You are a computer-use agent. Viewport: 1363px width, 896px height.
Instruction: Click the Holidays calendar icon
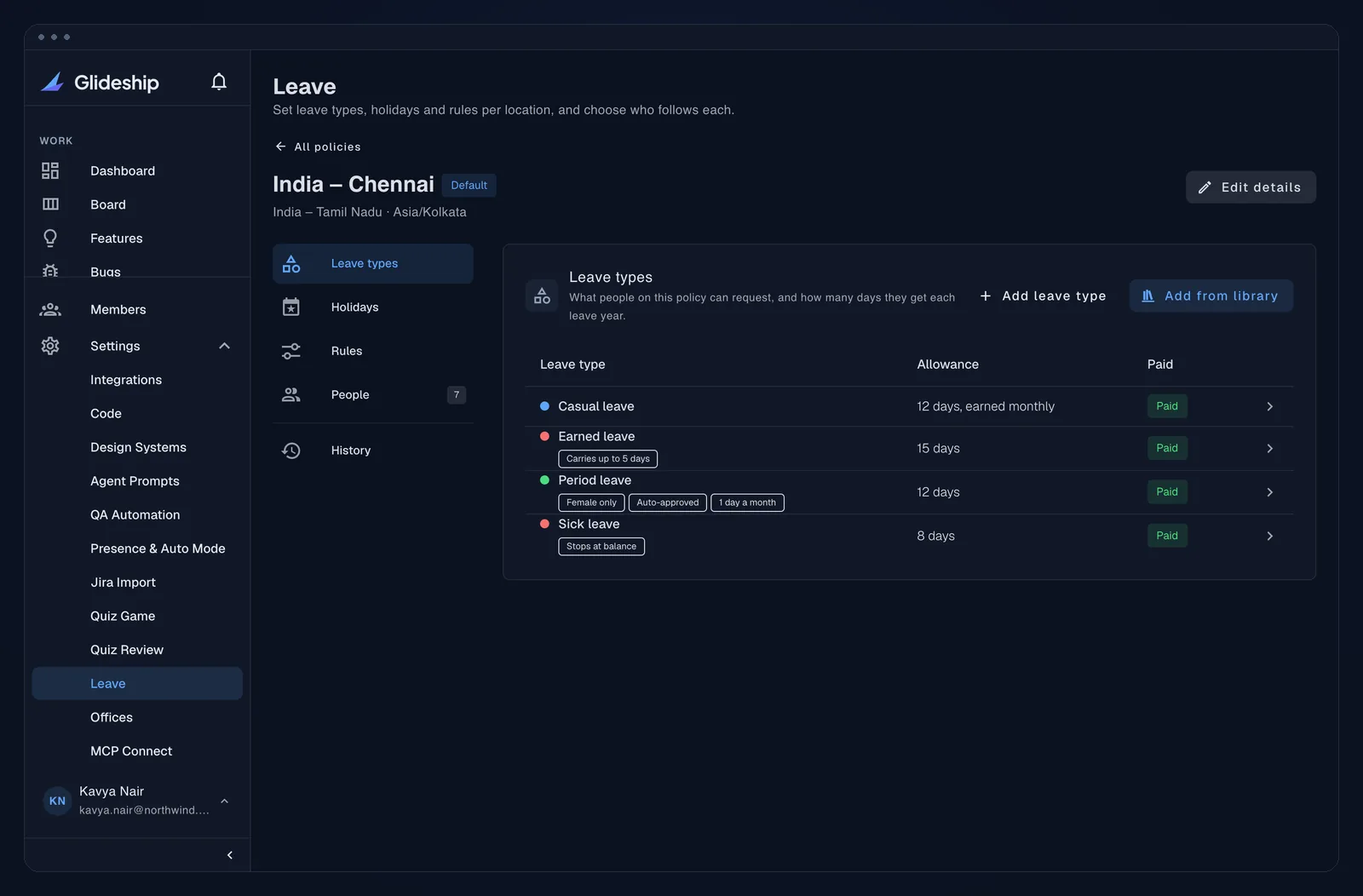coord(291,307)
